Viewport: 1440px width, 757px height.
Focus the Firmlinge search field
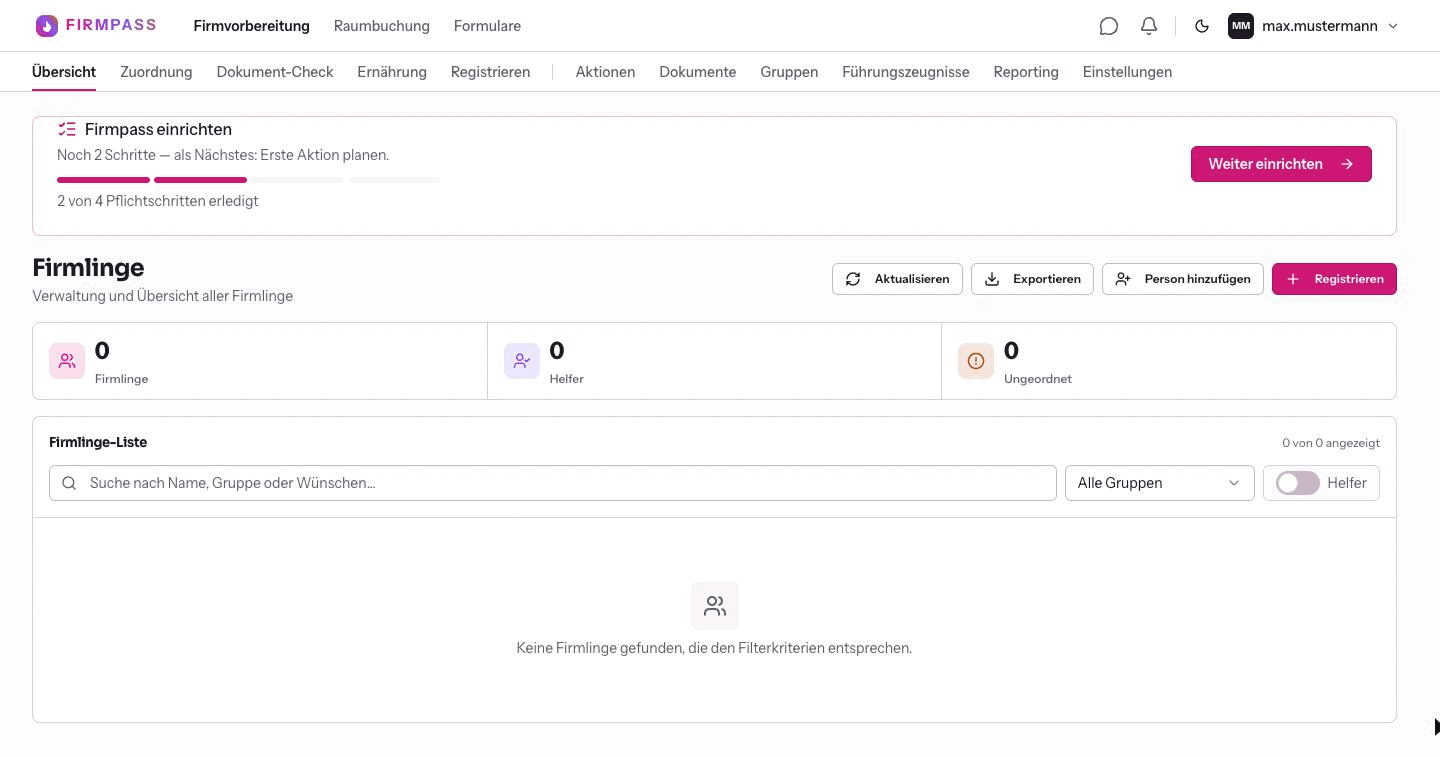click(553, 483)
